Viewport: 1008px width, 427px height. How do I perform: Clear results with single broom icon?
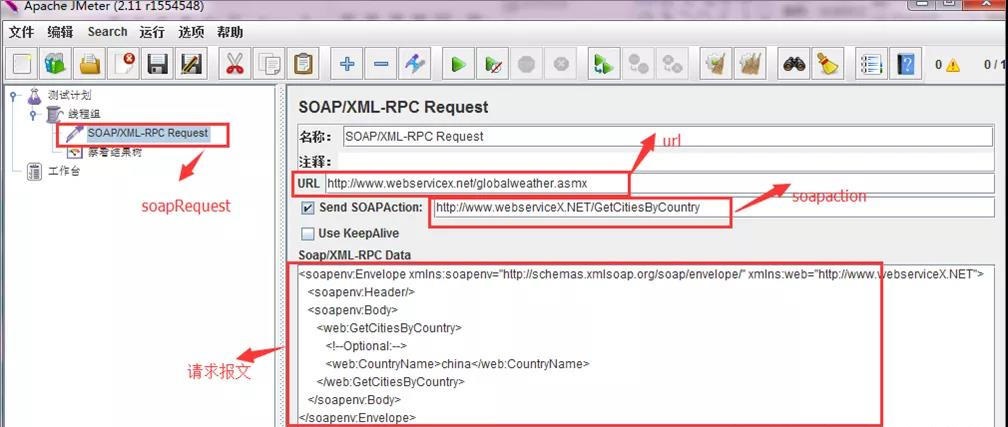[x=715, y=64]
